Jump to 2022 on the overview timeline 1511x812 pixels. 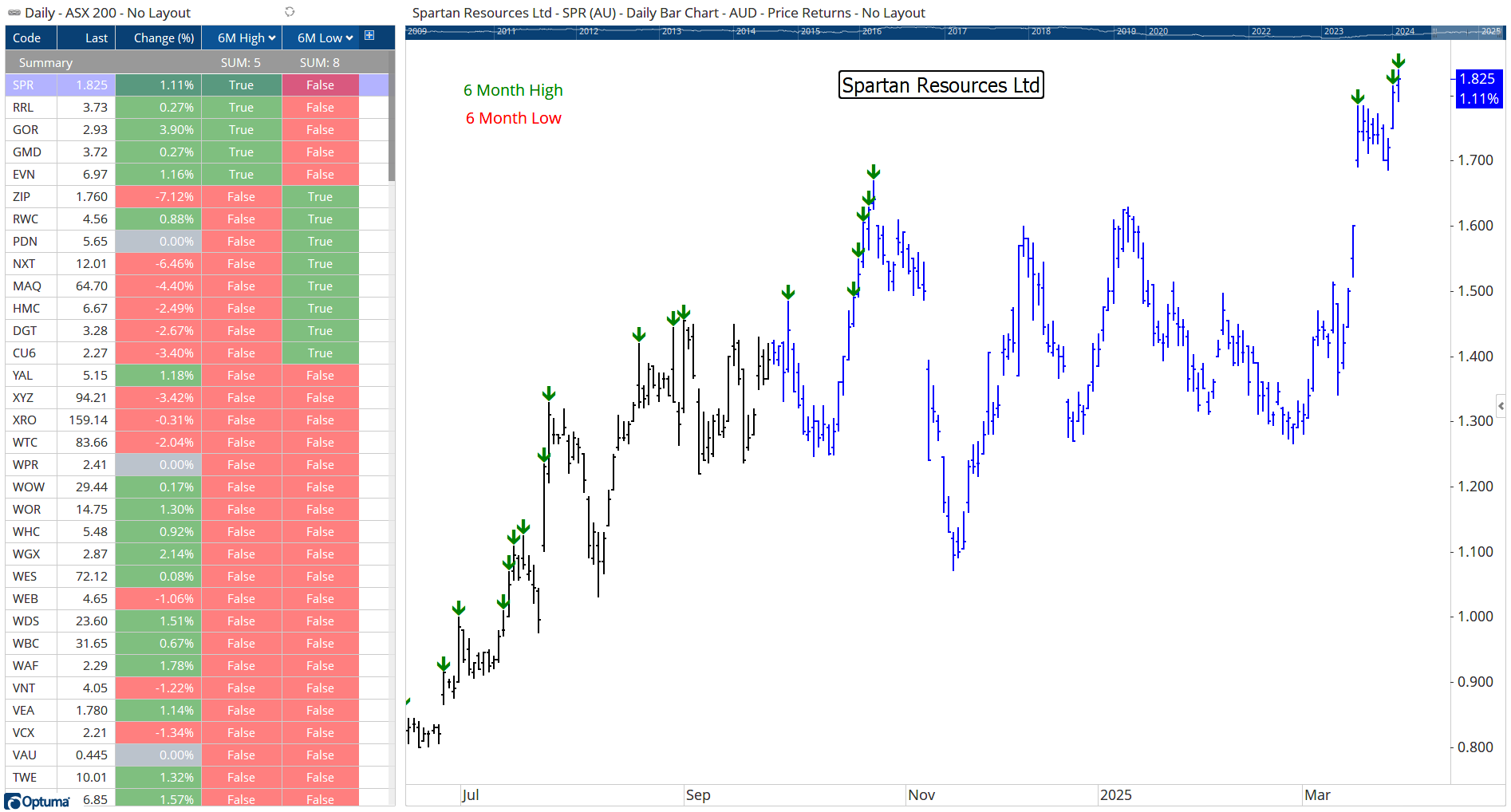tap(1260, 32)
